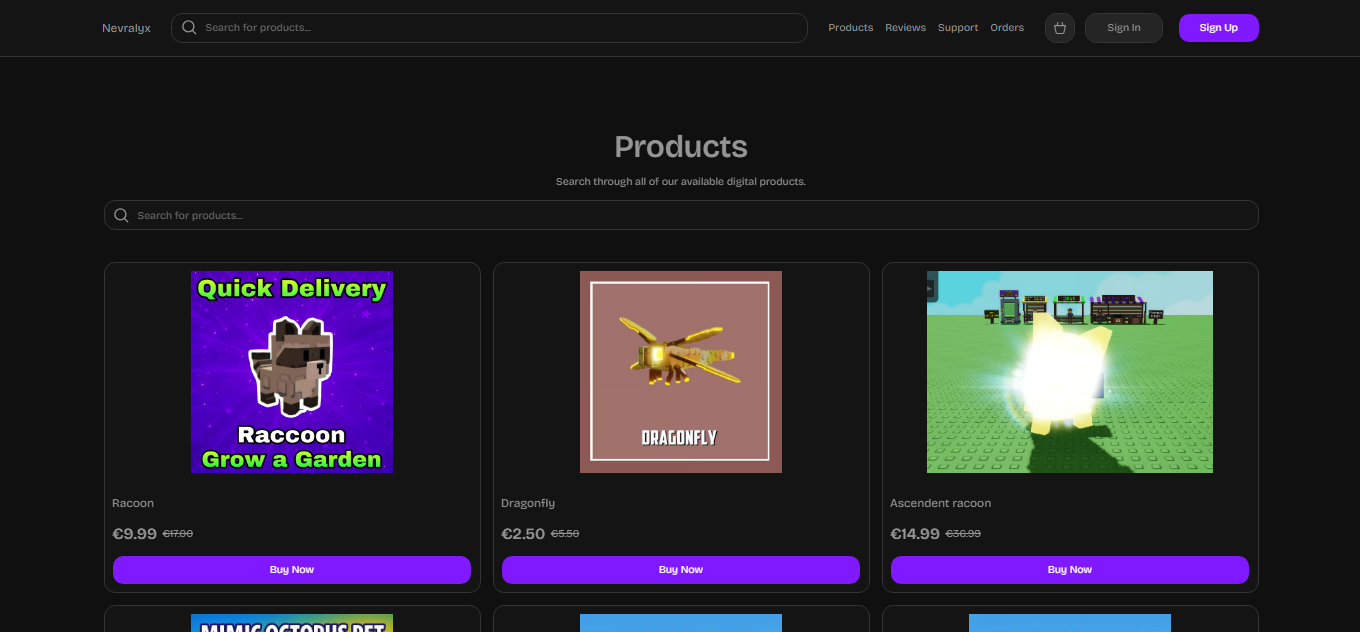Click the €2.50 price
Viewport: 1360px width, 632px height.
click(523, 534)
